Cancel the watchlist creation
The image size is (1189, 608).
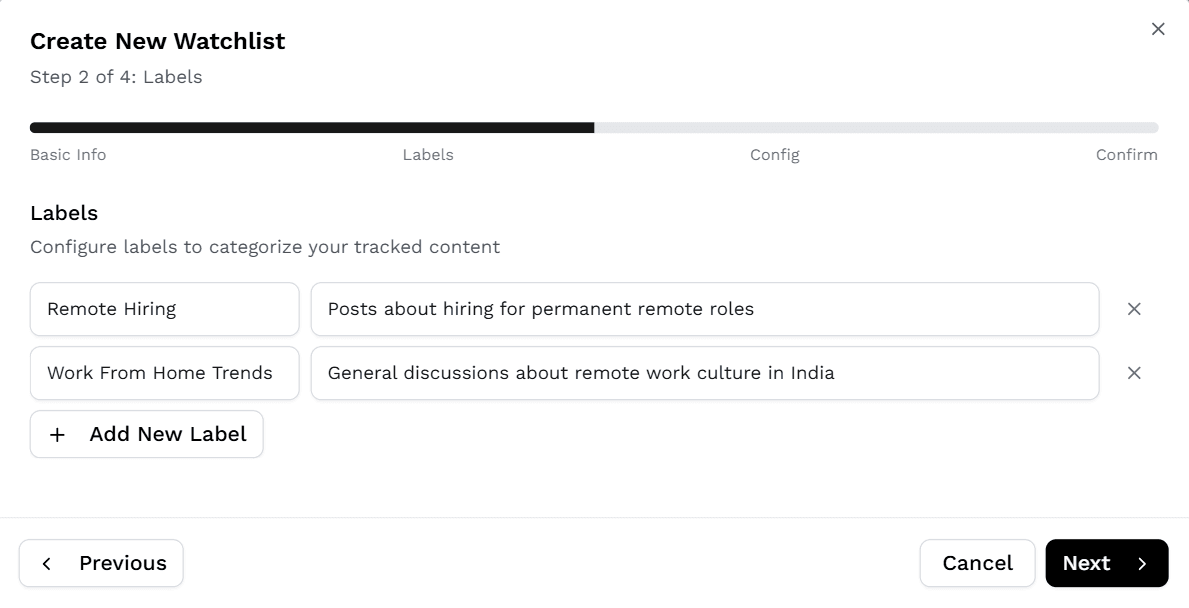click(x=977, y=563)
